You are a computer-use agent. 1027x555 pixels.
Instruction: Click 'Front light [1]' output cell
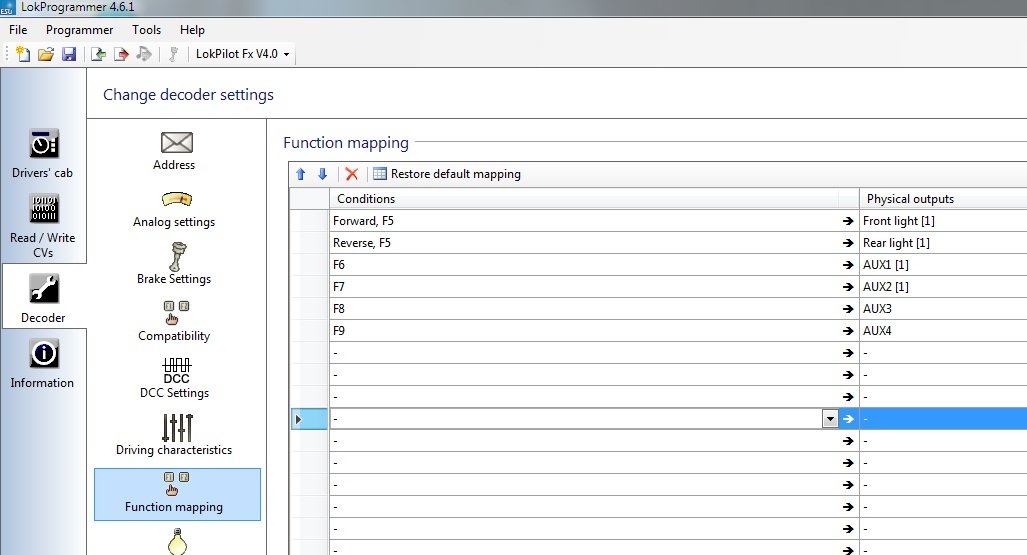point(943,221)
